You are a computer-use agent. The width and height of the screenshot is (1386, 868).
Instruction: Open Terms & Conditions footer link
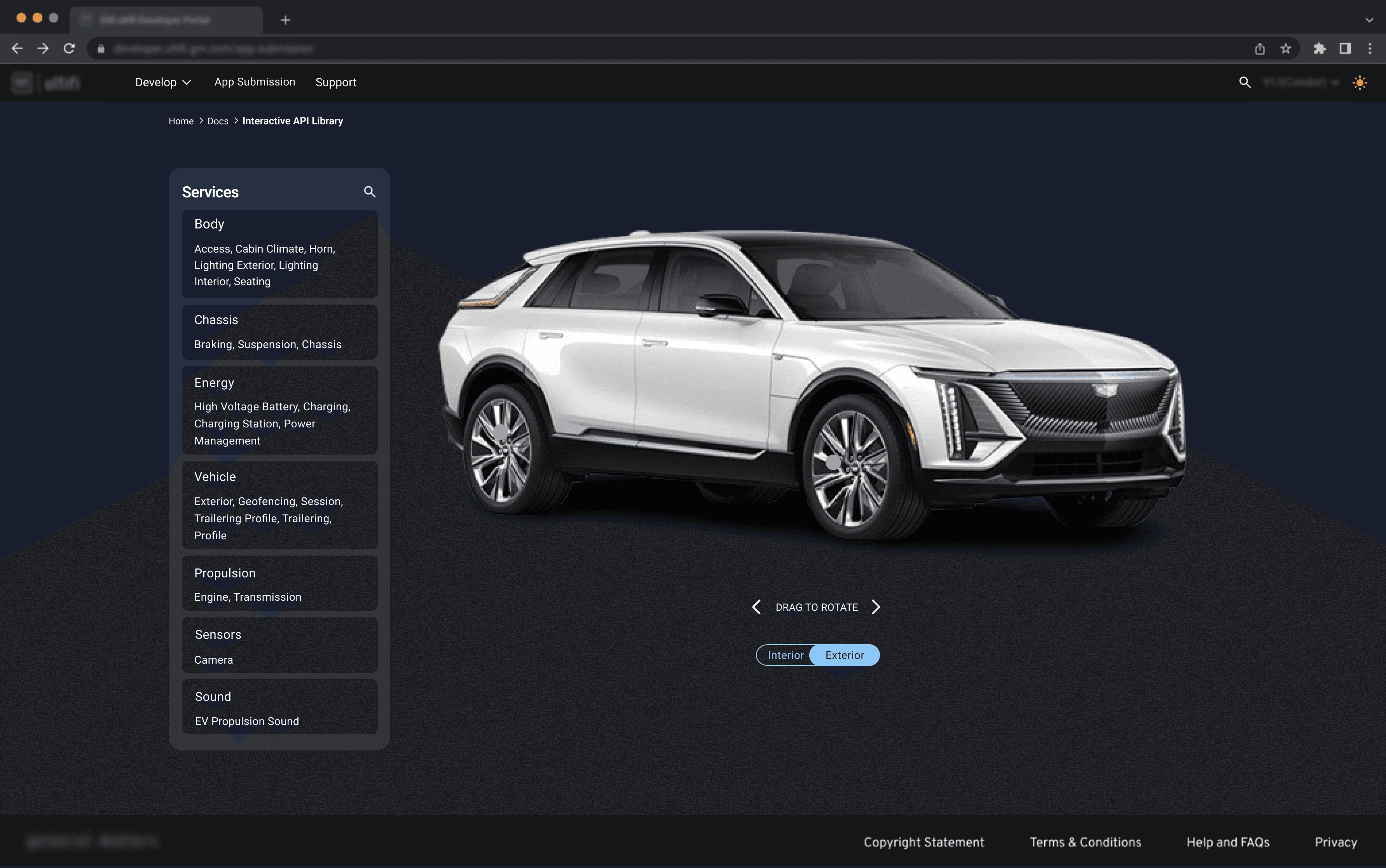1084,842
